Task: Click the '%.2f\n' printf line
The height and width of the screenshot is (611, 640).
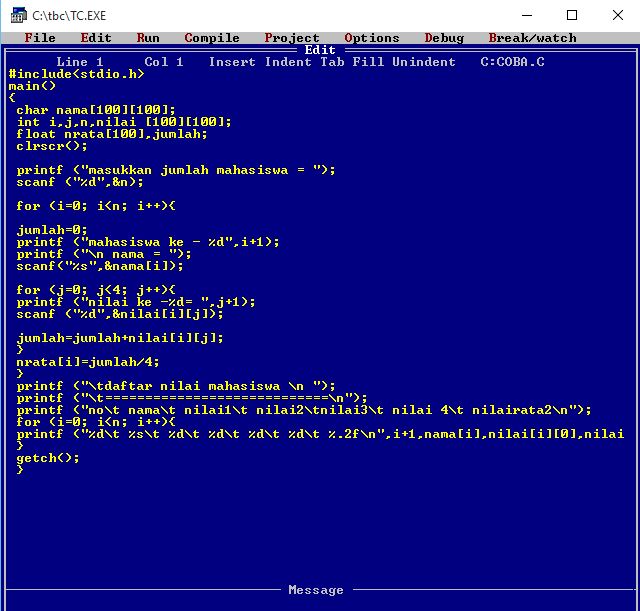Action: pos(320,434)
